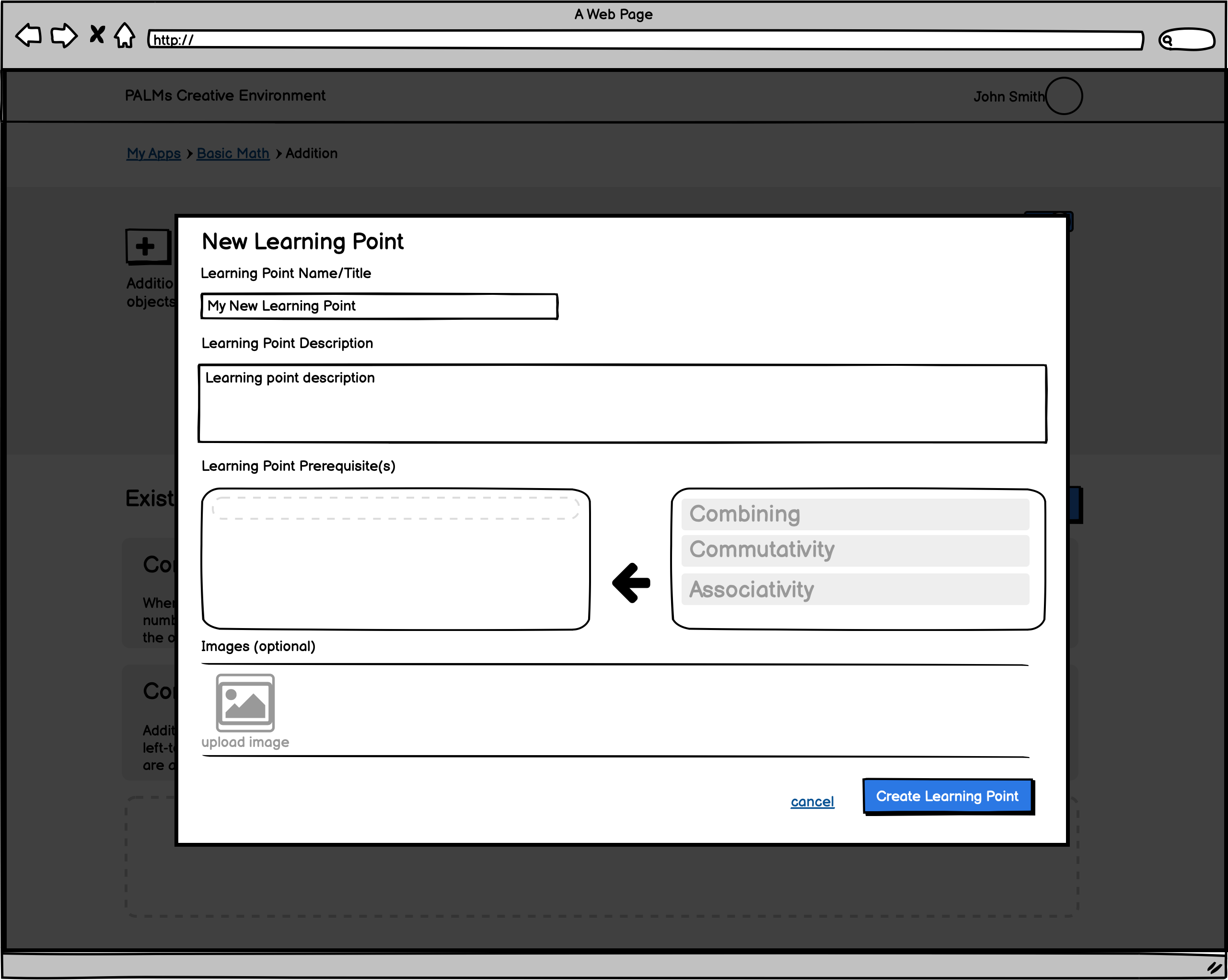Click Learning Point Prerequisite(s) label
Screen dimensions: 1228x980
(299, 466)
